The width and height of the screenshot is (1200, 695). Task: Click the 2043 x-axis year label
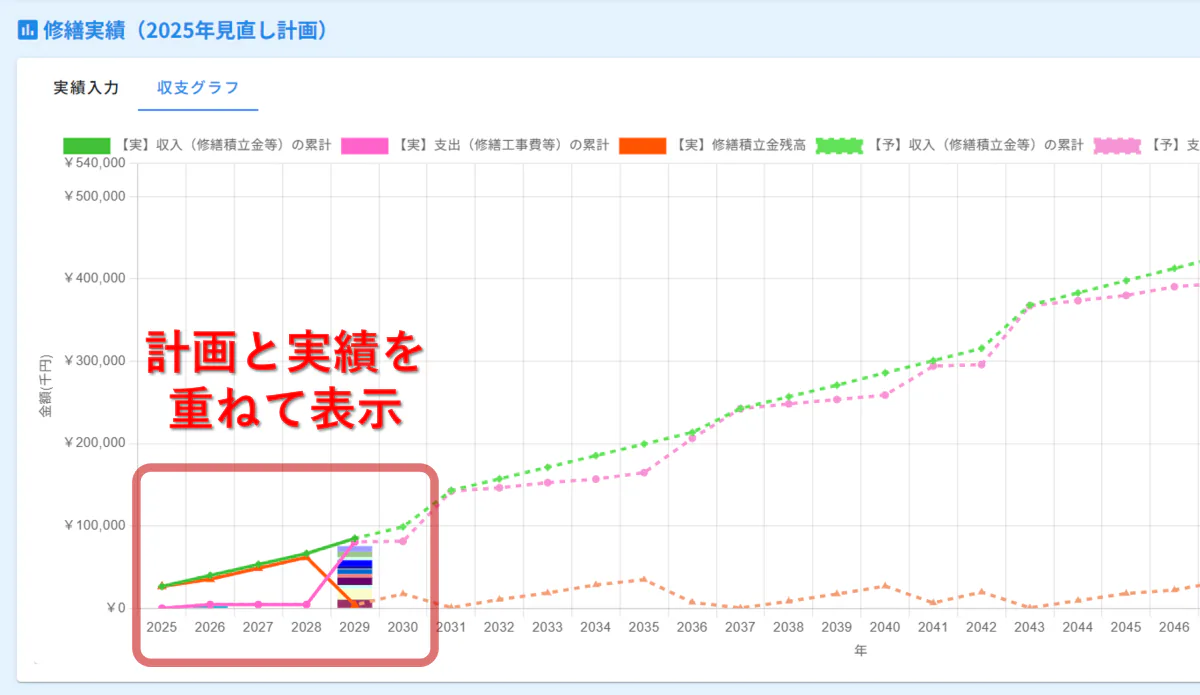click(x=1030, y=627)
